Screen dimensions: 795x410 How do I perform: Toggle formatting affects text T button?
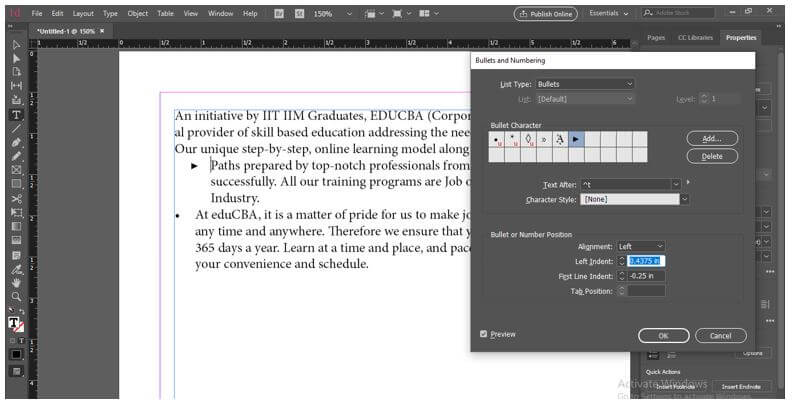tap(22, 341)
